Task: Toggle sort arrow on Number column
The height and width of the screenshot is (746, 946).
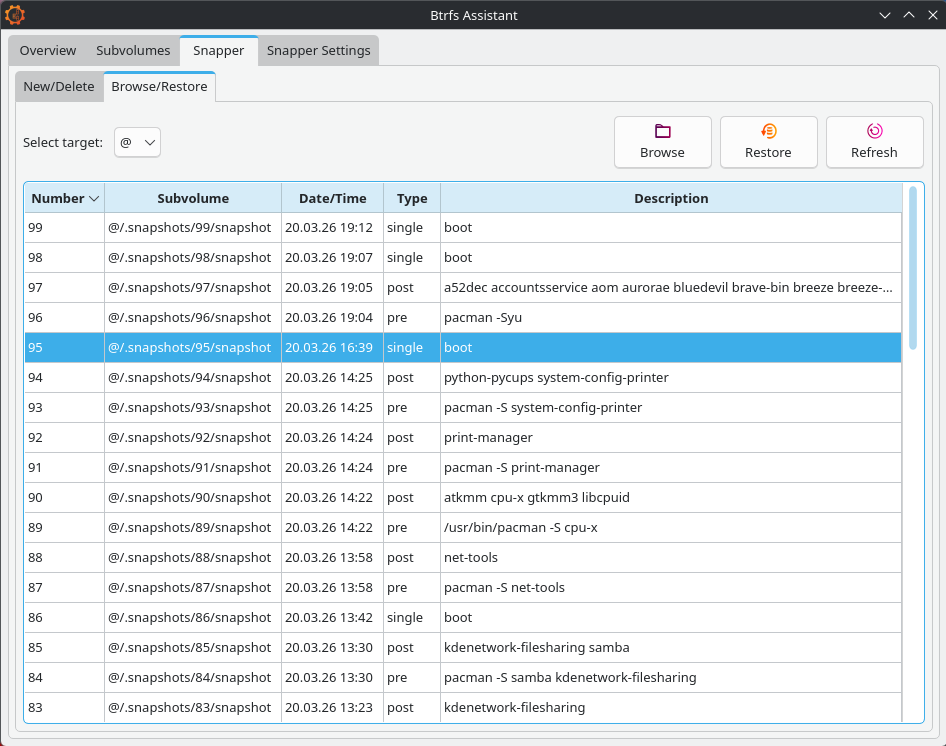Action: pyautogui.click(x=94, y=199)
